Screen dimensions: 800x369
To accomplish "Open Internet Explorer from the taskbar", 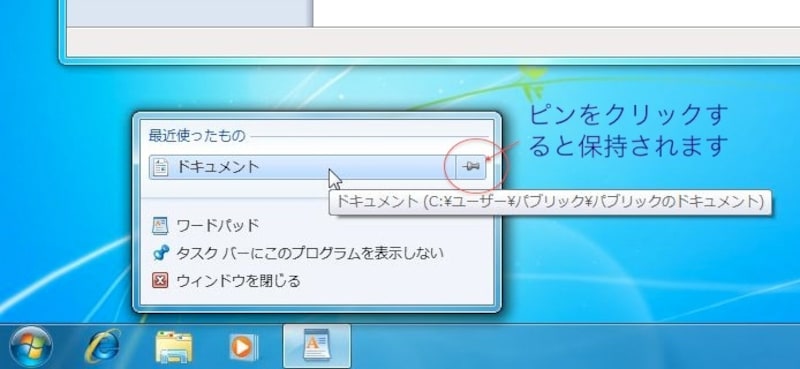I will pyautogui.click(x=103, y=347).
